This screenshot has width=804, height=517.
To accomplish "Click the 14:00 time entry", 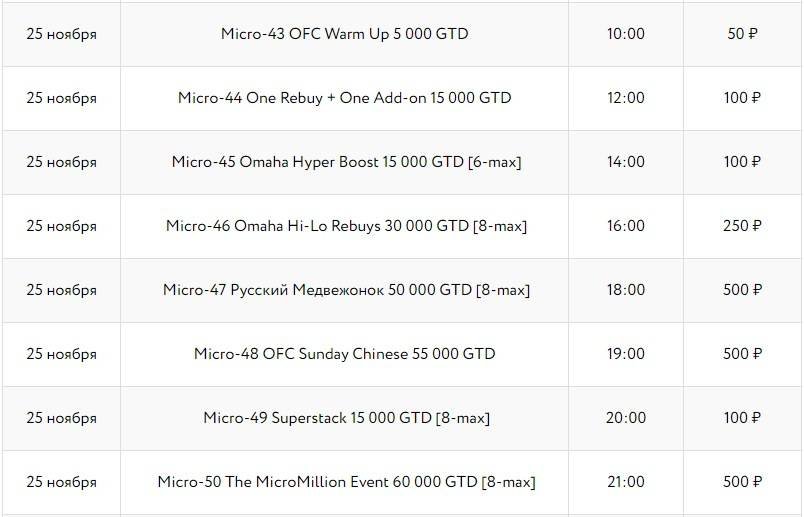I will tap(625, 162).
